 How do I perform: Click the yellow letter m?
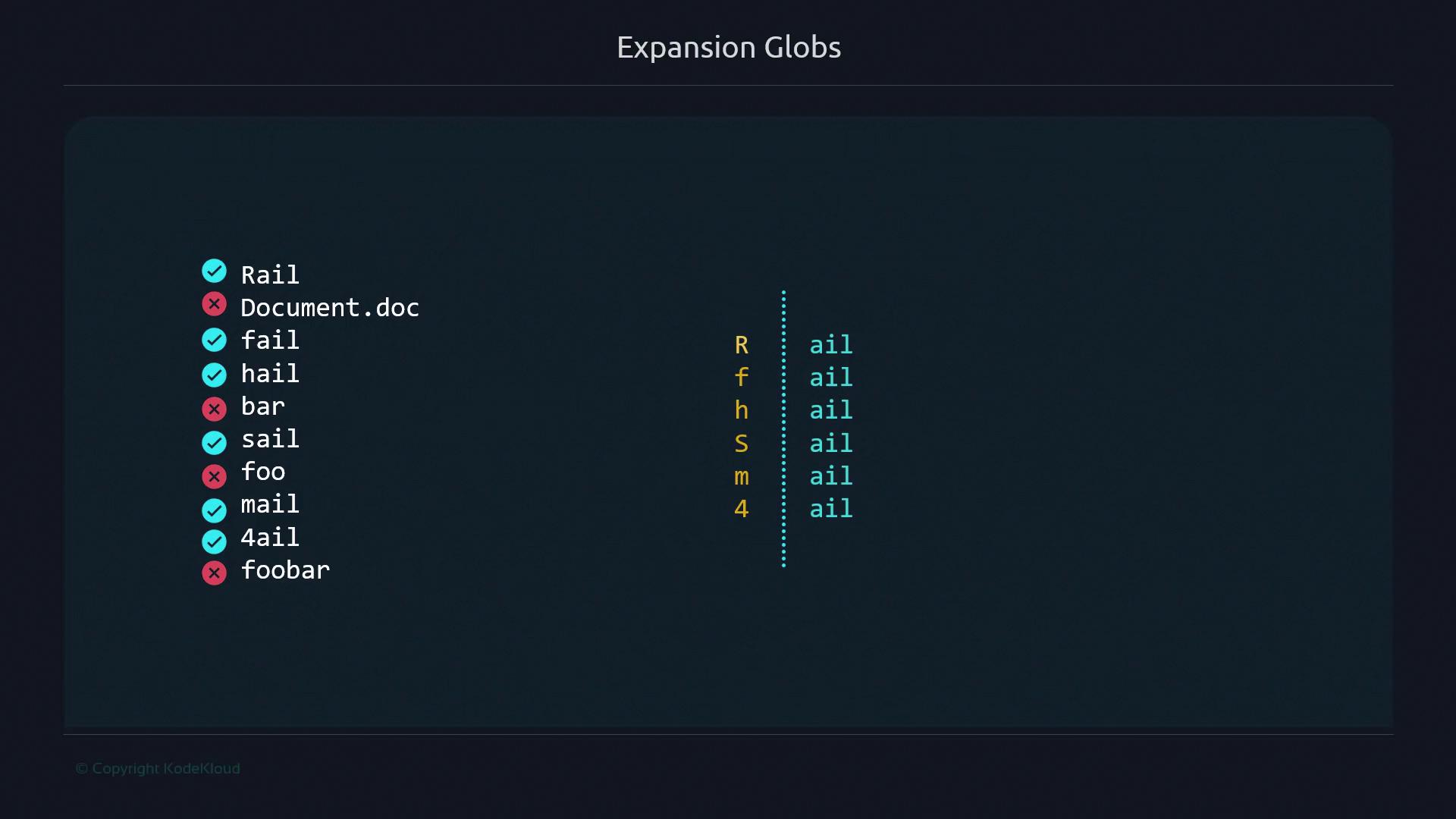742,477
